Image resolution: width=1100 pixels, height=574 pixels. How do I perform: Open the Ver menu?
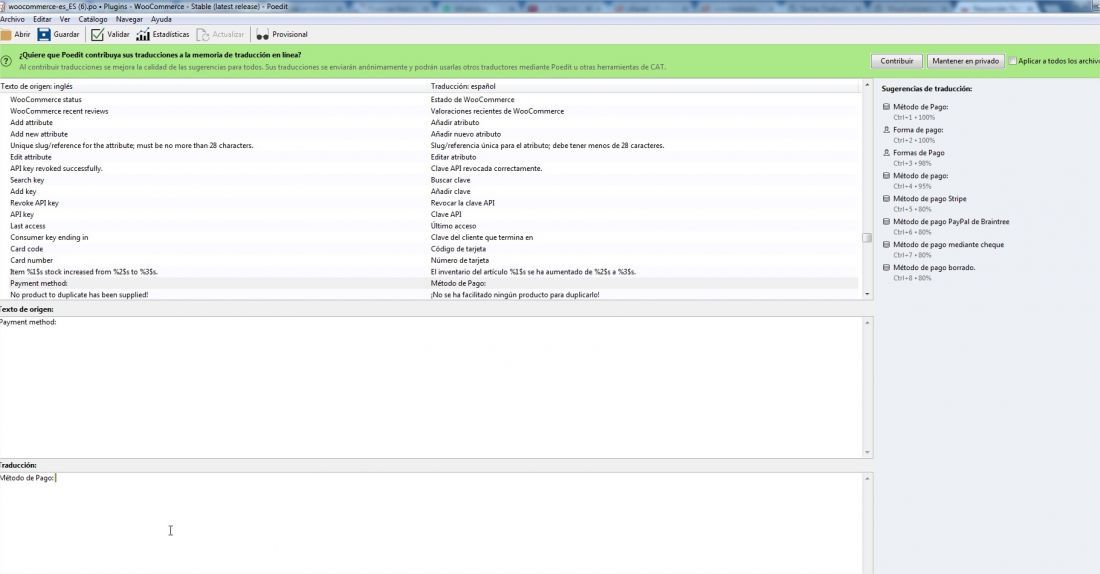[x=65, y=20]
